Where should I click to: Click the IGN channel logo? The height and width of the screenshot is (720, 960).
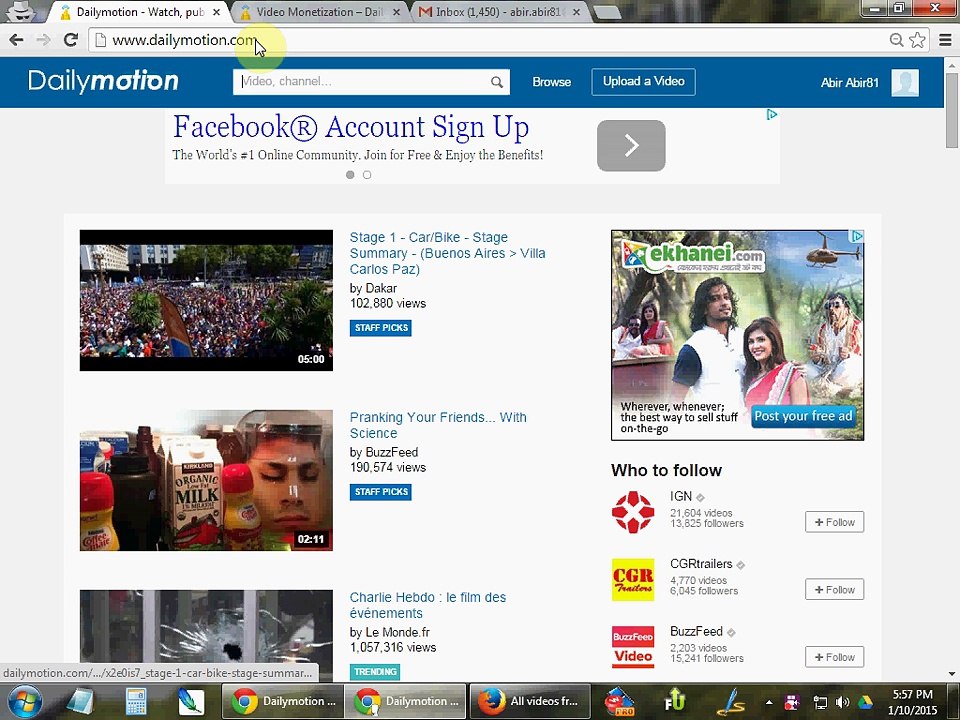tap(633, 512)
